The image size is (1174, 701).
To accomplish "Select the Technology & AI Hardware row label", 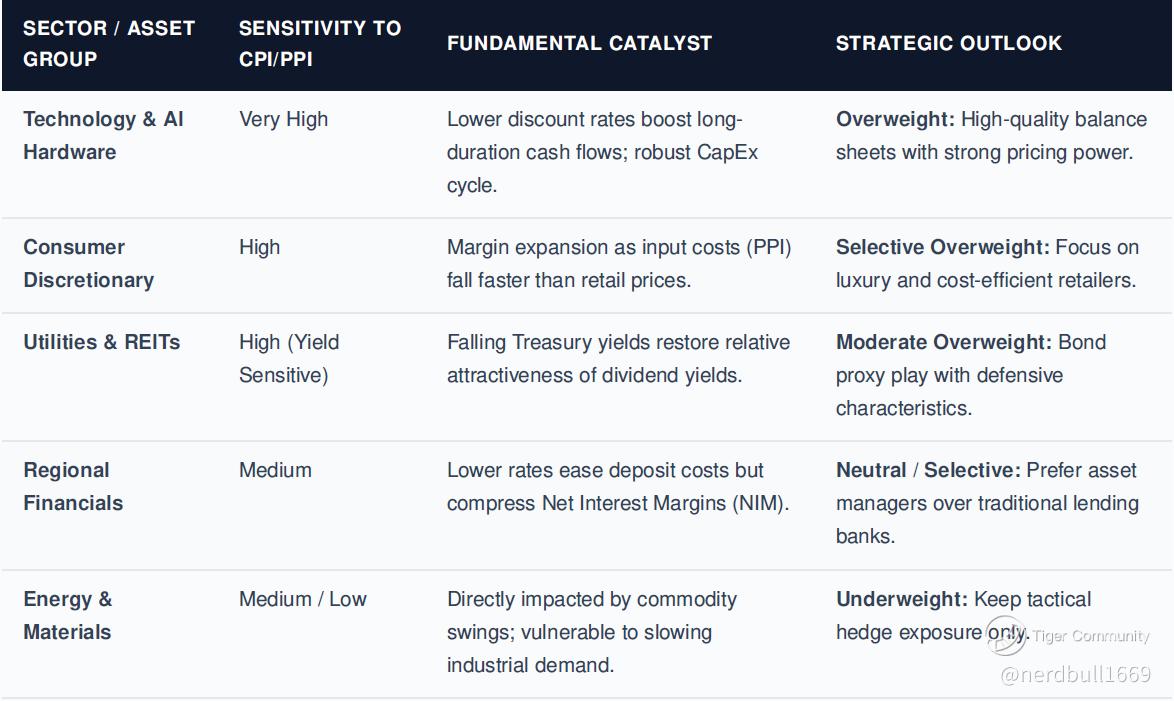I will click(103, 136).
